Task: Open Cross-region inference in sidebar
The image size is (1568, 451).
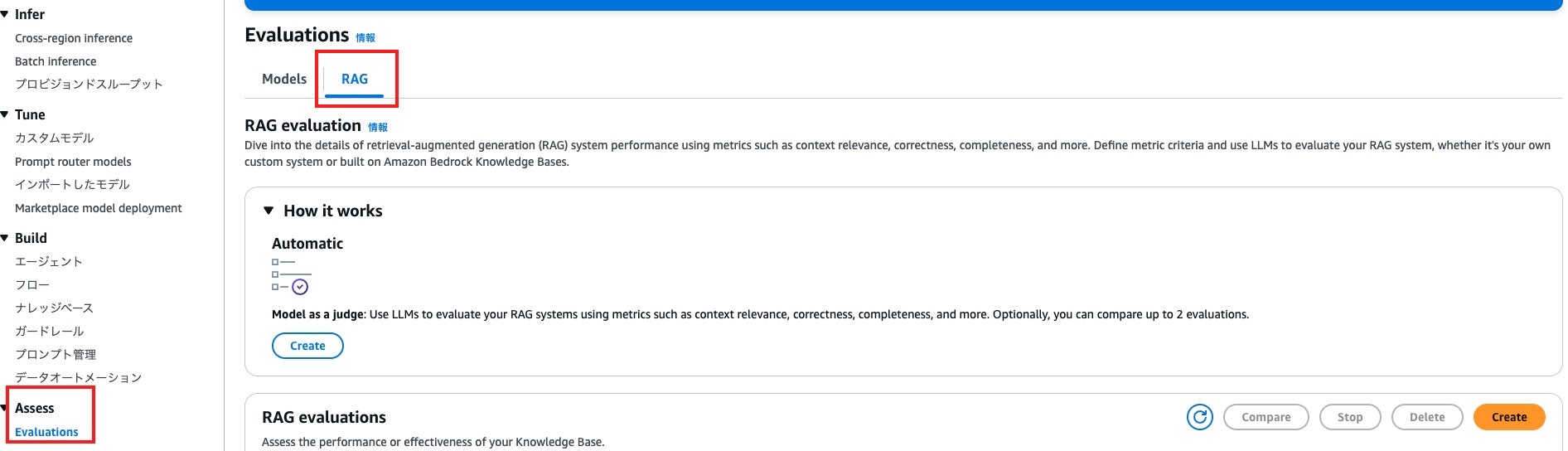Action: point(74,38)
